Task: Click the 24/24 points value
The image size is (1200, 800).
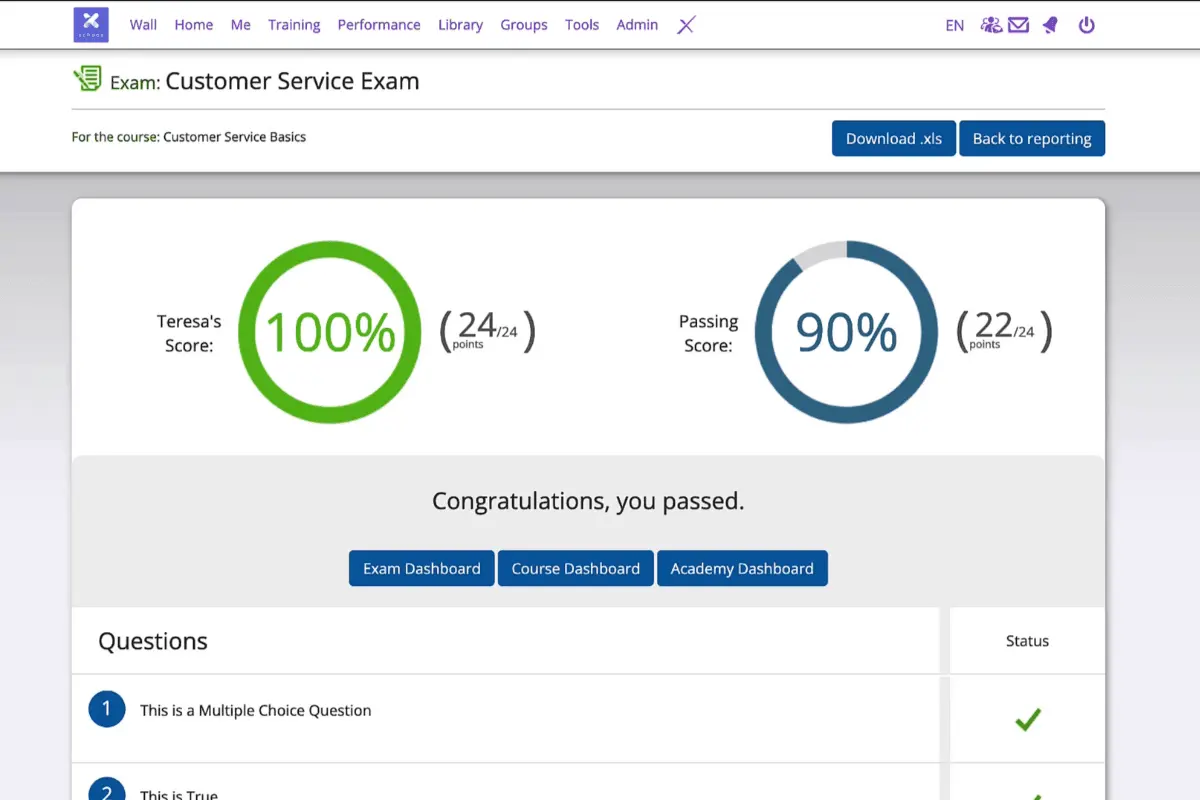Action: click(x=487, y=330)
